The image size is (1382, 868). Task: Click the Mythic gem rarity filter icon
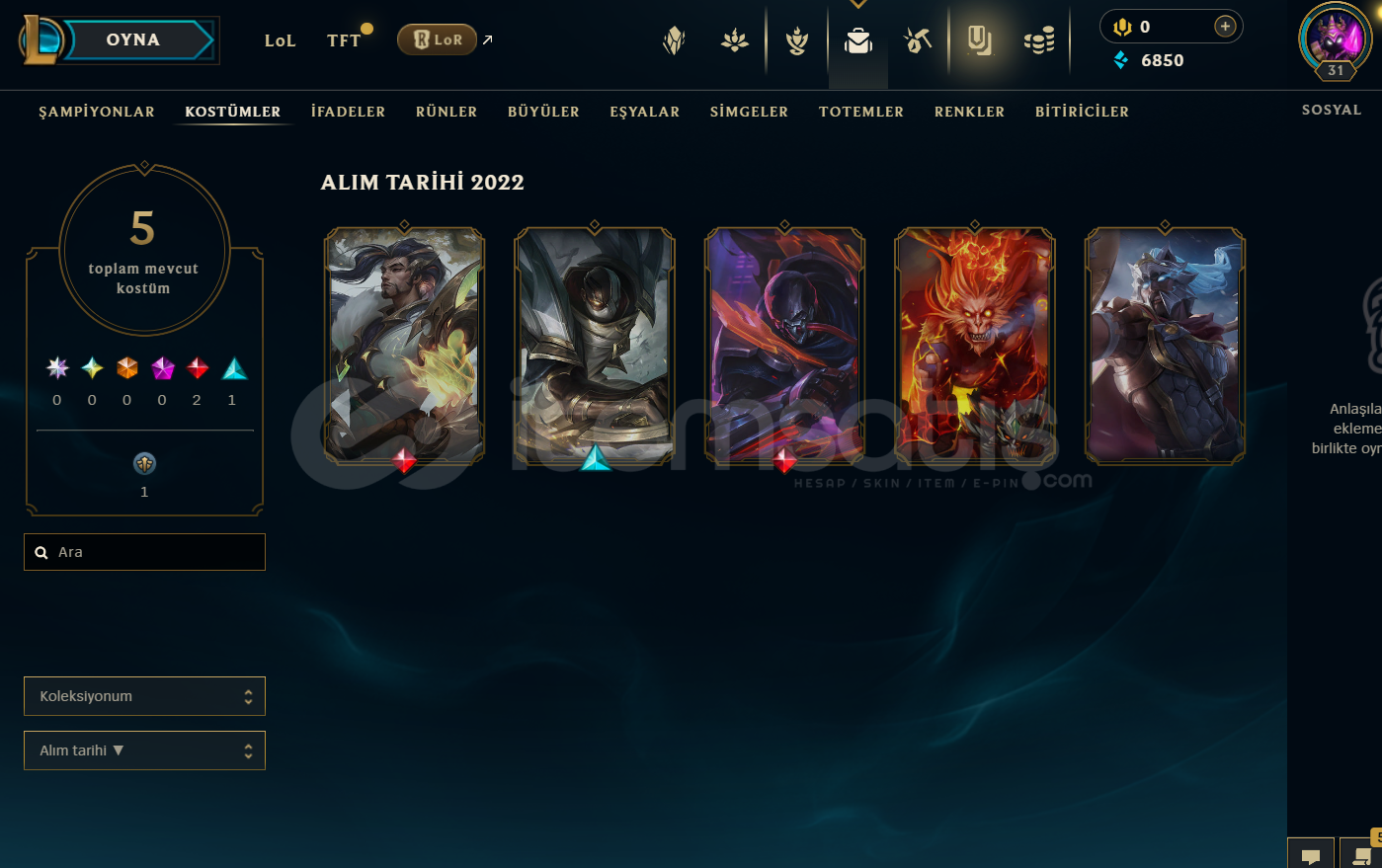[163, 368]
